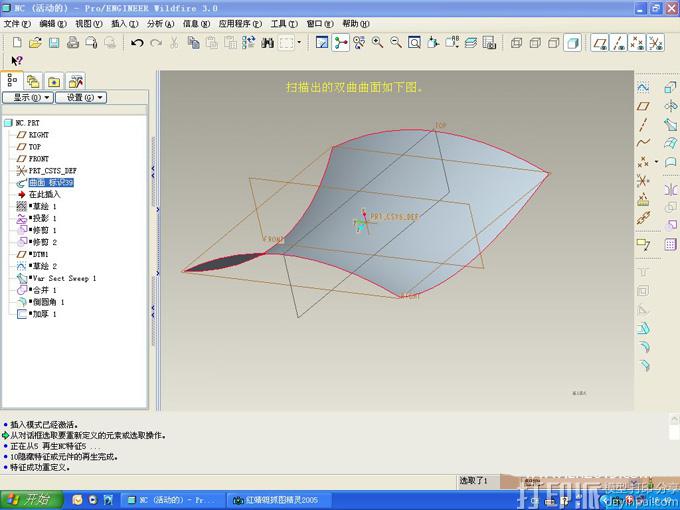Click the Variable Section Sweep tool icon
The height and width of the screenshot is (510, 680).
[x=670, y=124]
